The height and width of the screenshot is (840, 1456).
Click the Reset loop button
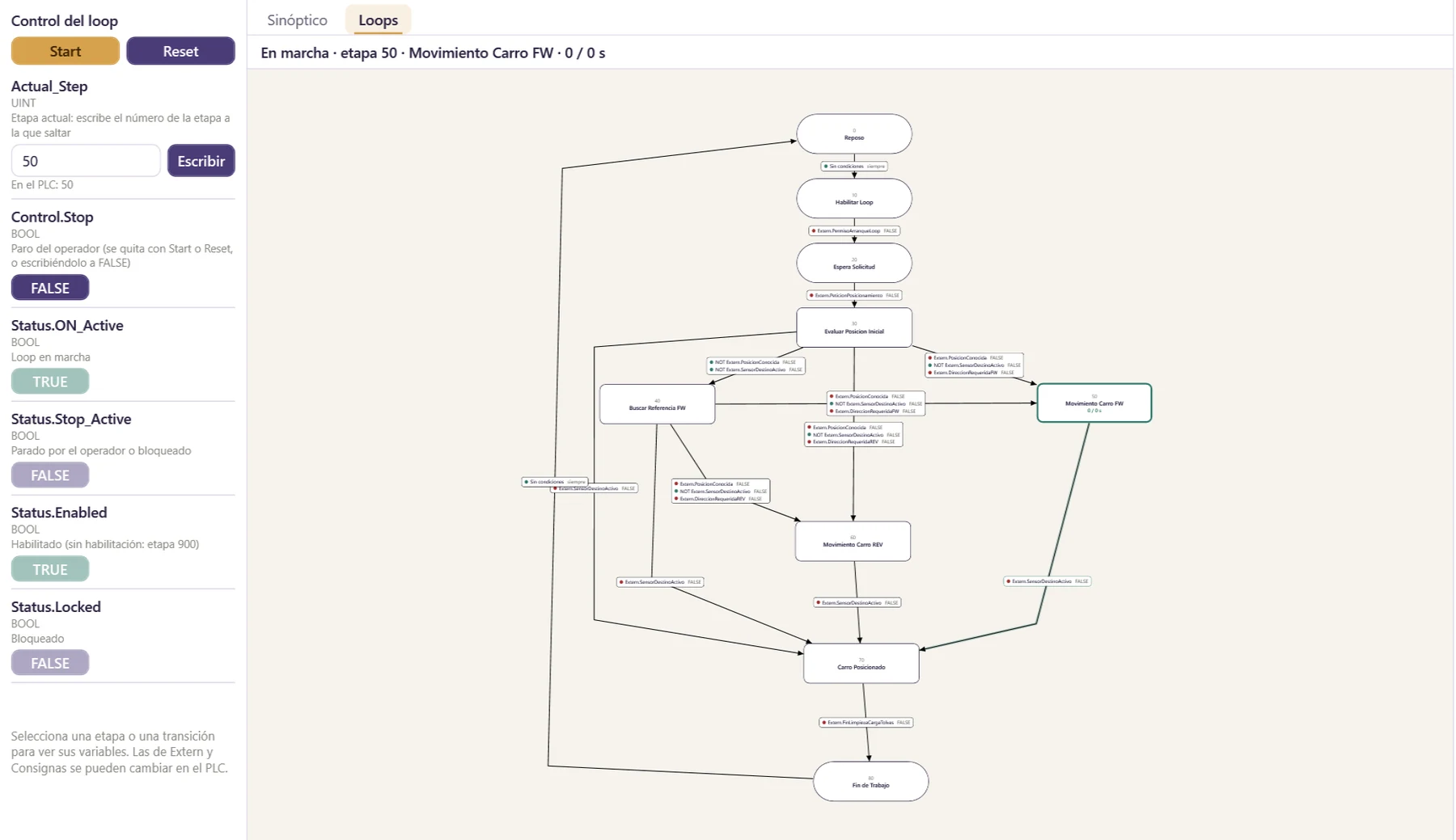(x=180, y=51)
